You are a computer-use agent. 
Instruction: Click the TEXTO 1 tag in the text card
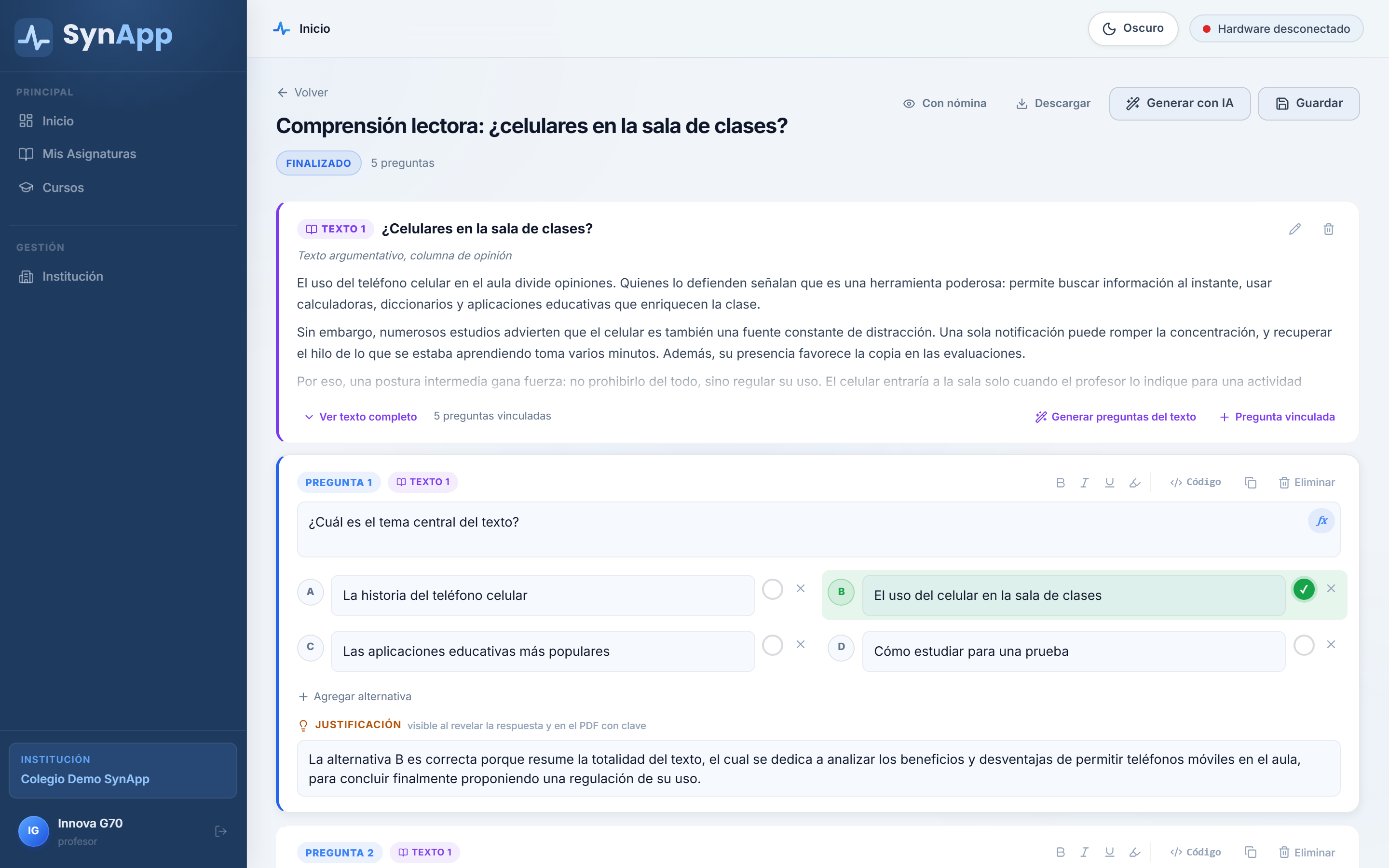tap(335, 229)
